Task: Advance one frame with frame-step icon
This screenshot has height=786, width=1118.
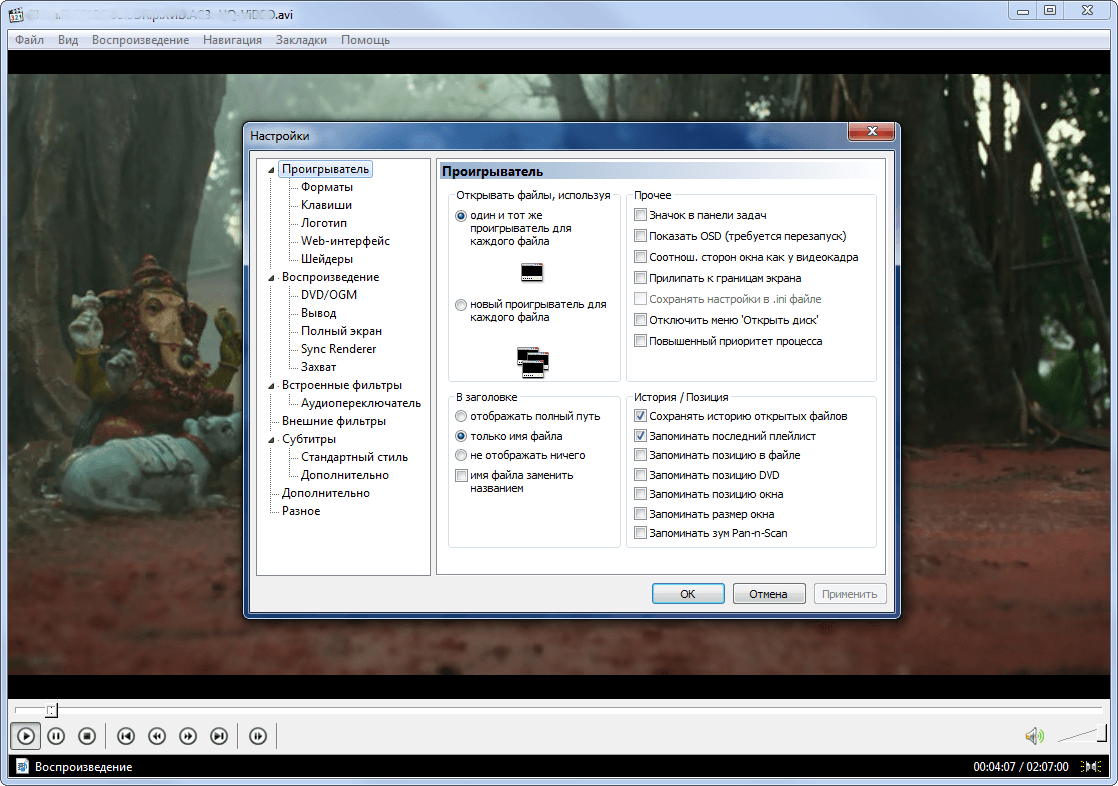Action: pyautogui.click(x=258, y=736)
